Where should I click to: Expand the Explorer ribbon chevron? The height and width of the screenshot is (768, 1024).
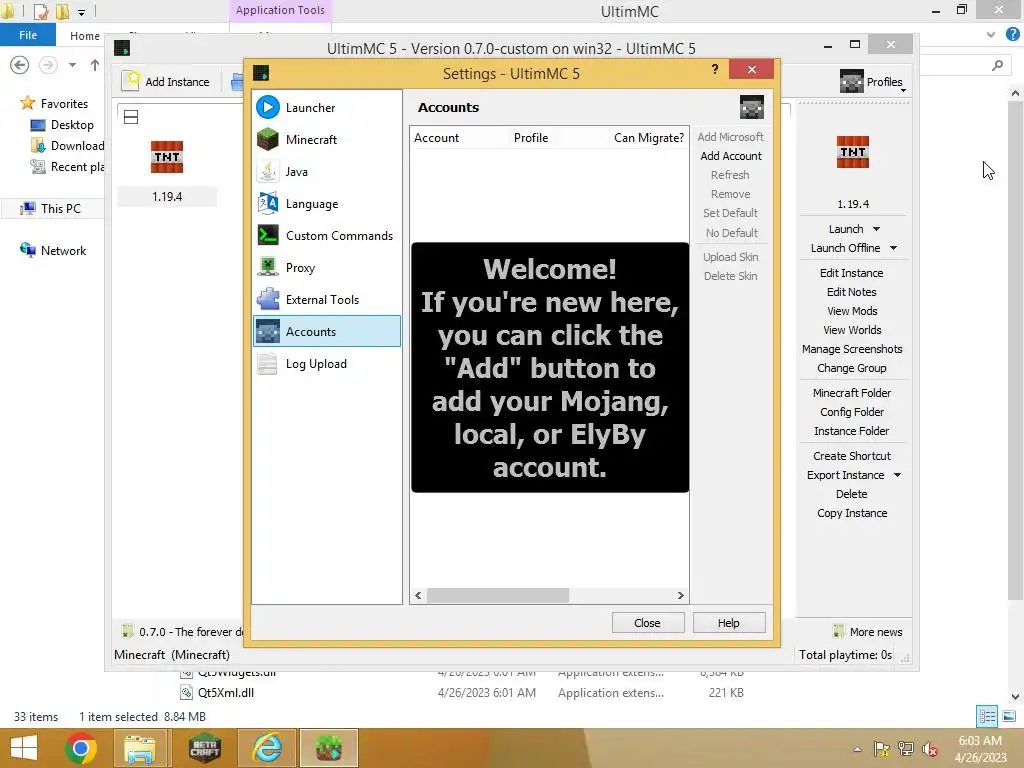click(x=991, y=35)
